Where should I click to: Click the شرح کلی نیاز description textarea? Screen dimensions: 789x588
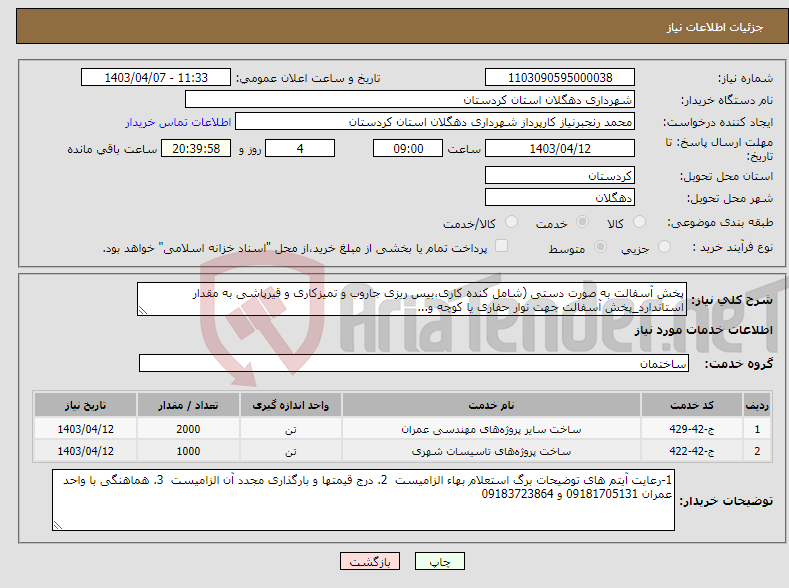coord(412,299)
